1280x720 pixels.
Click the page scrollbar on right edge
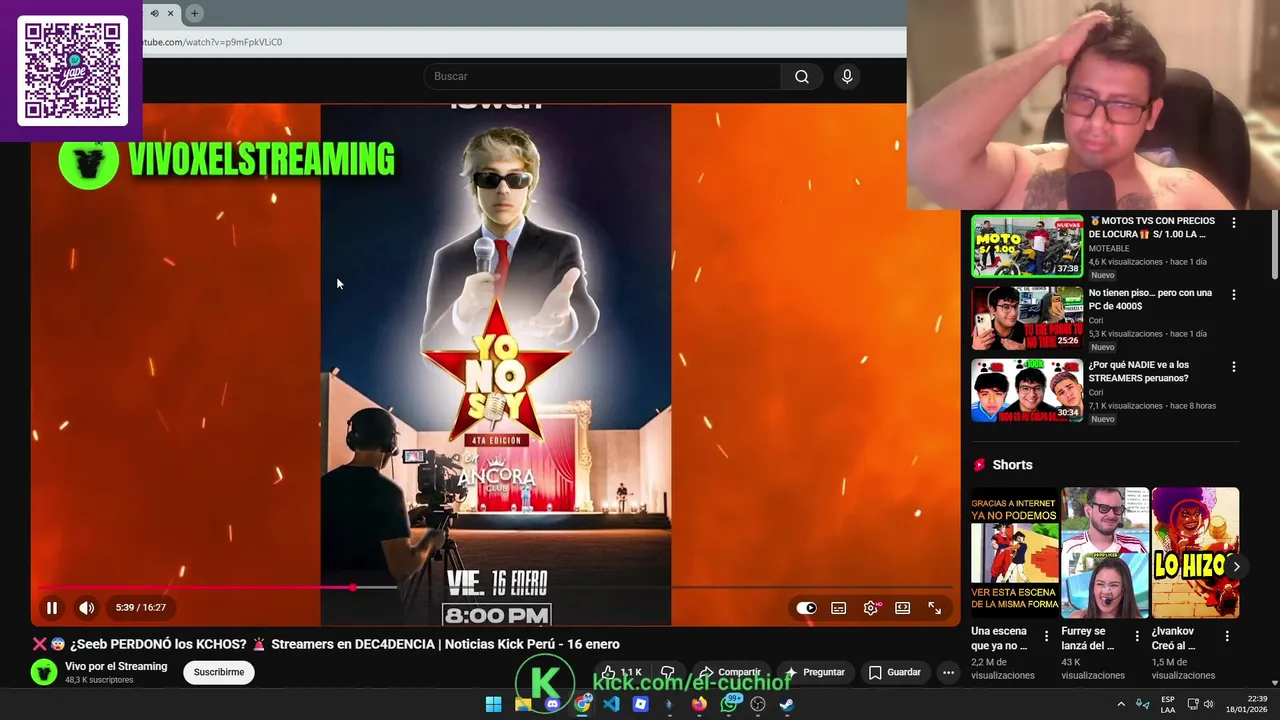tap(1274, 247)
